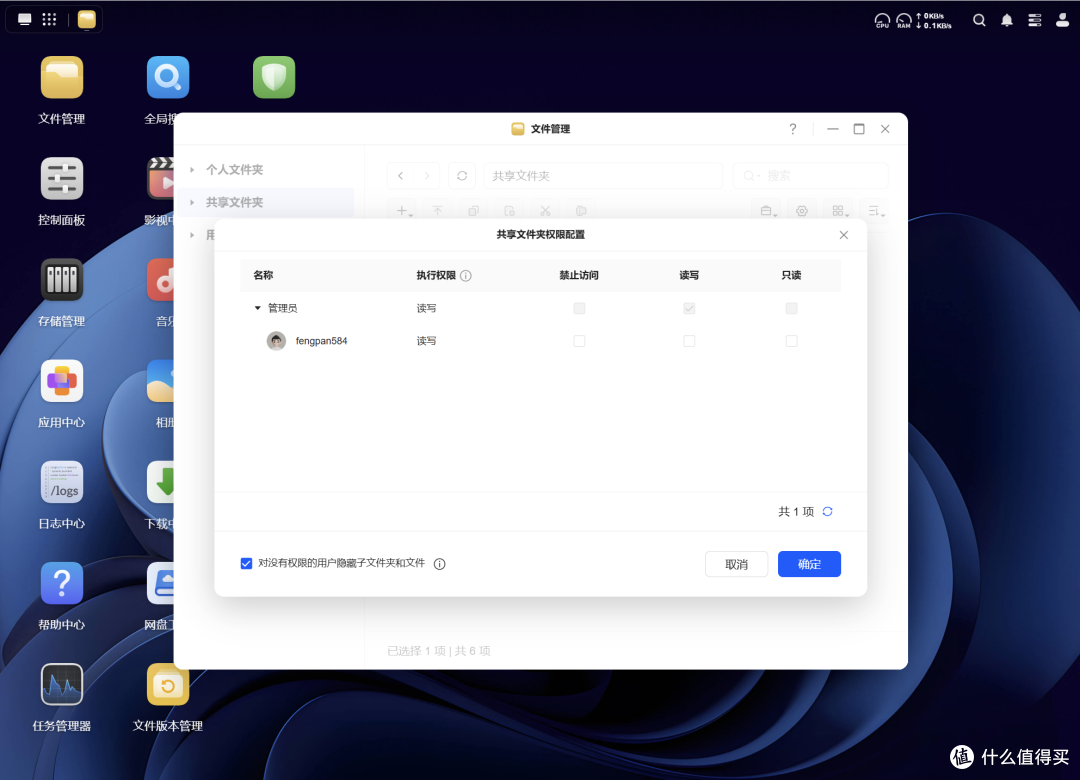The image size is (1080, 780).
Task: Click the file manager 搜索 field
Action: 811,176
